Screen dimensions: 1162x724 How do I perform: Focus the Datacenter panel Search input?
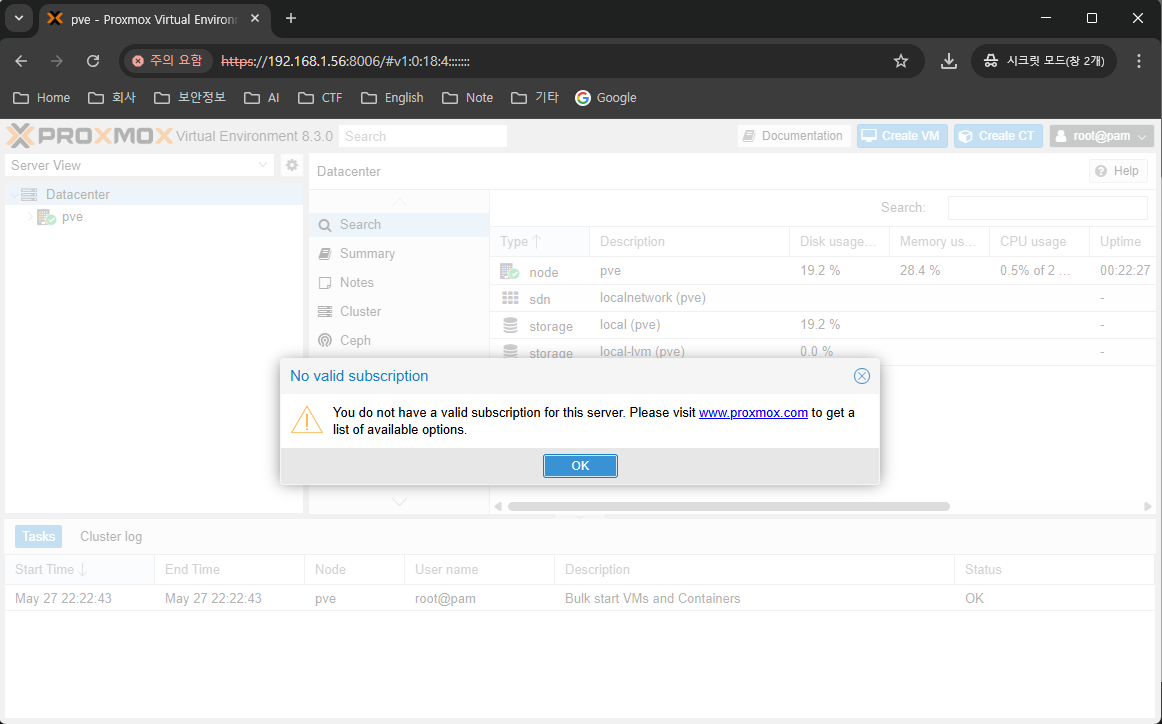[x=1047, y=207]
